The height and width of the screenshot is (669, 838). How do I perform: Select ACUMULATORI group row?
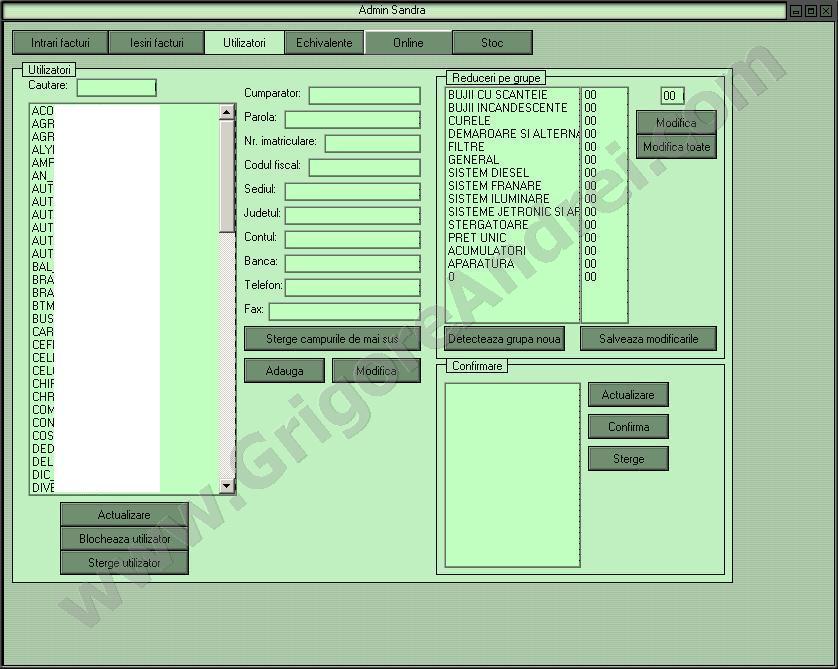(512, 251)
